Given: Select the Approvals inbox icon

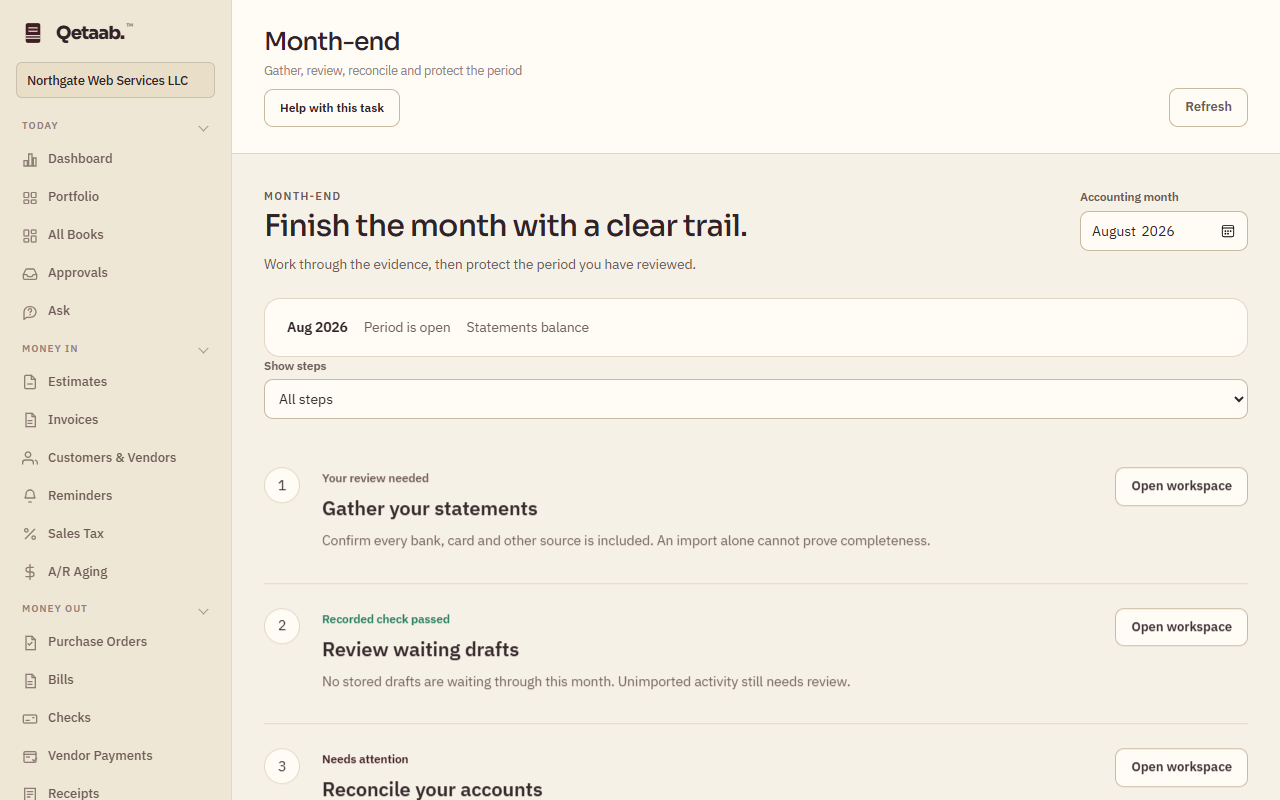Looking at the screenshot, I should pyautogui.click(x=30, y=273).
